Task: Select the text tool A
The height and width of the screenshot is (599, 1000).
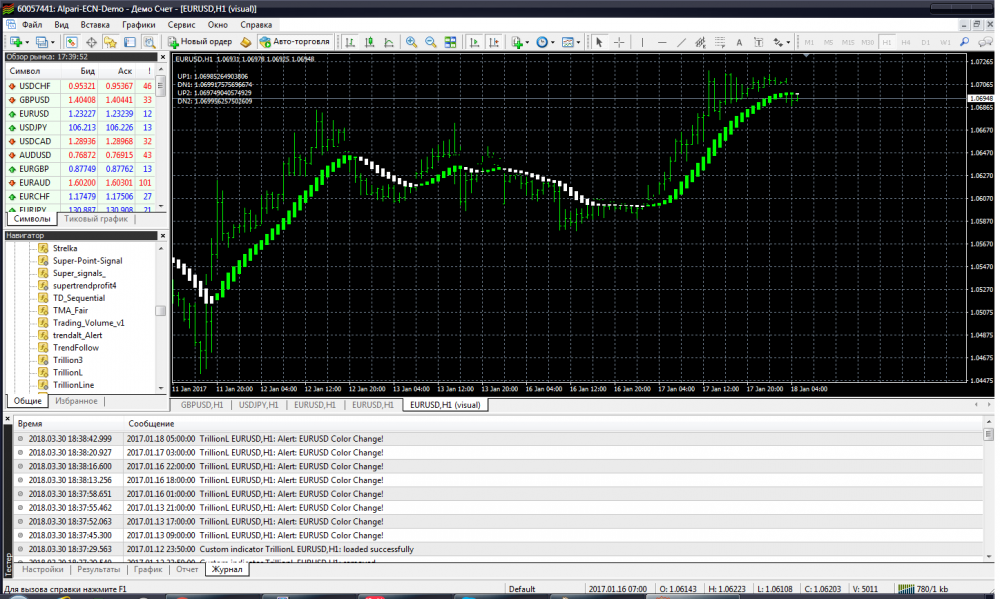Action: click(739, 42)
